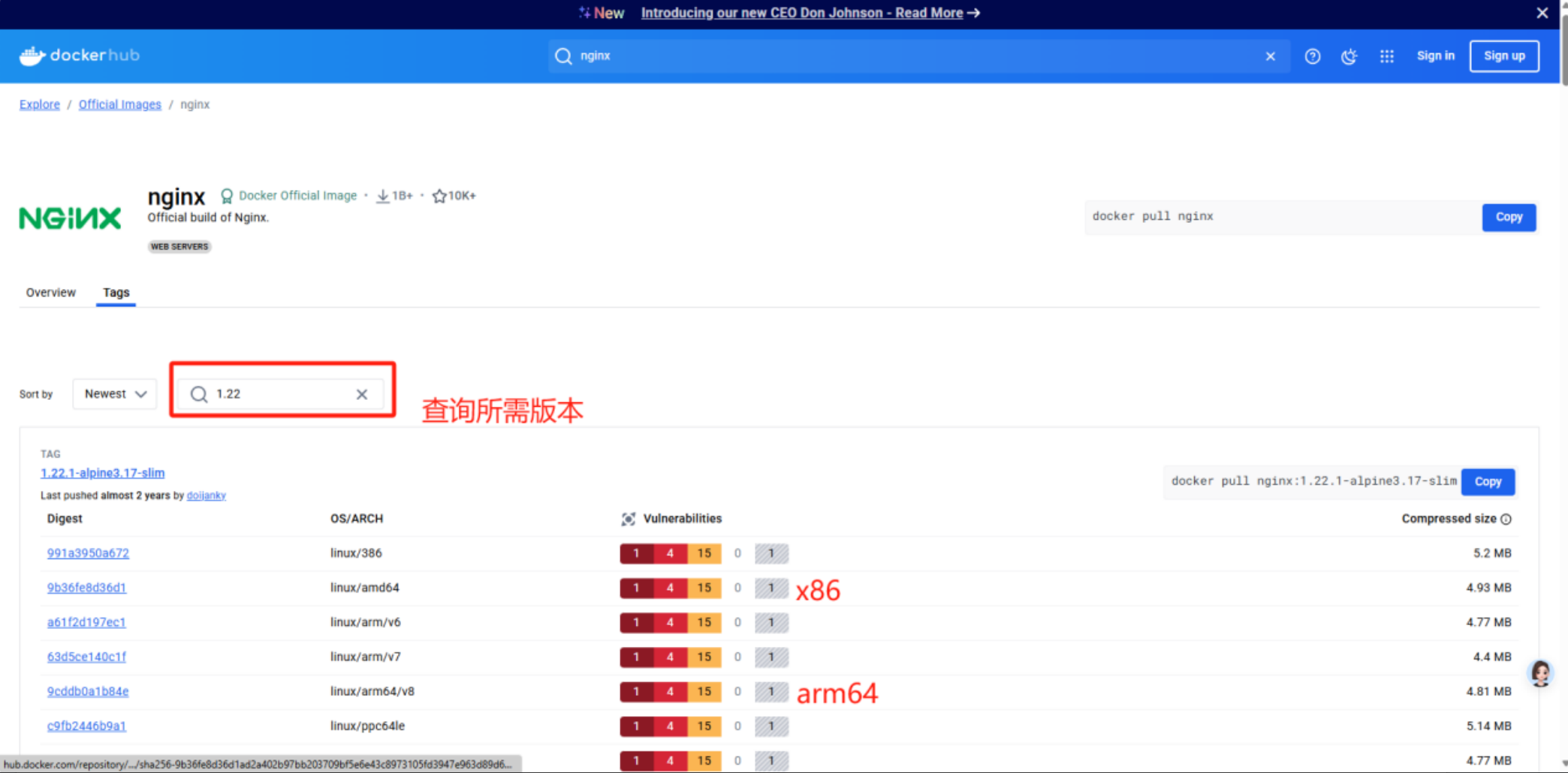Open digest 991a3950a672
Image resolution: width=1568 pixels, height=773 pixels.
tap(88, 553)
